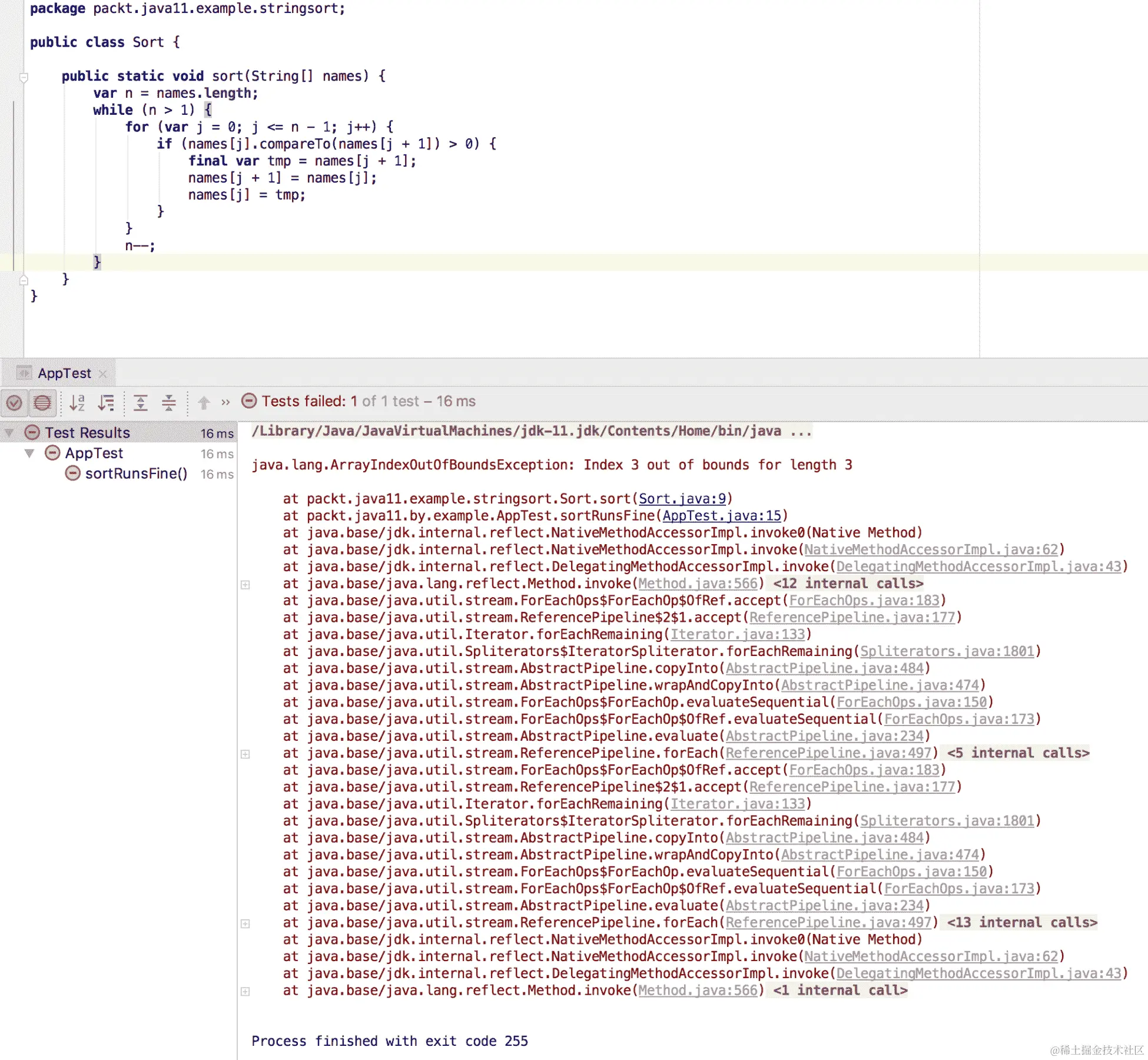Click Sort by Duration icon
The image size is (1148, 1060).
[107, 403]
